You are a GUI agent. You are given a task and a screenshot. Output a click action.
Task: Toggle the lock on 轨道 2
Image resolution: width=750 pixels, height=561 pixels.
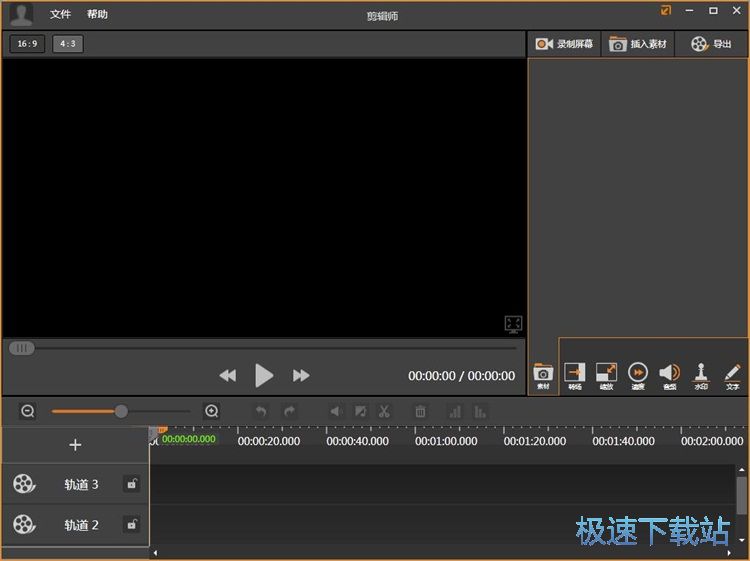(132, 525)
